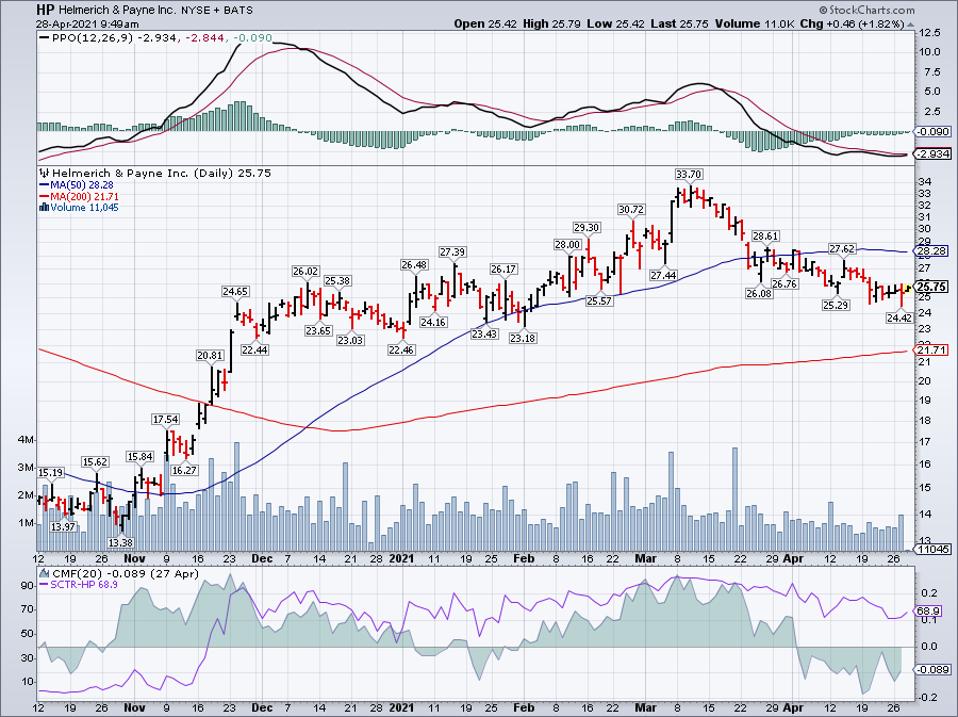The image size is (958, 717).
Task: Click the 28-Apr-2021 9:49am timestamp
Action: pos(87,24)
